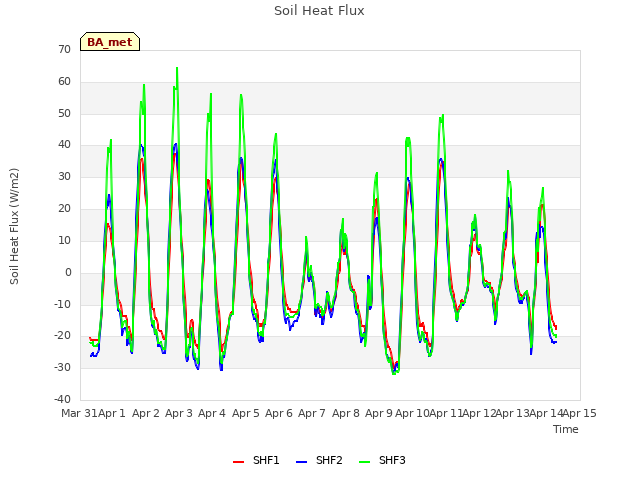The width and height of the screenshot is (640, 480).
Task: Click the 50 y-axis tick label
Action: (64, 113)
